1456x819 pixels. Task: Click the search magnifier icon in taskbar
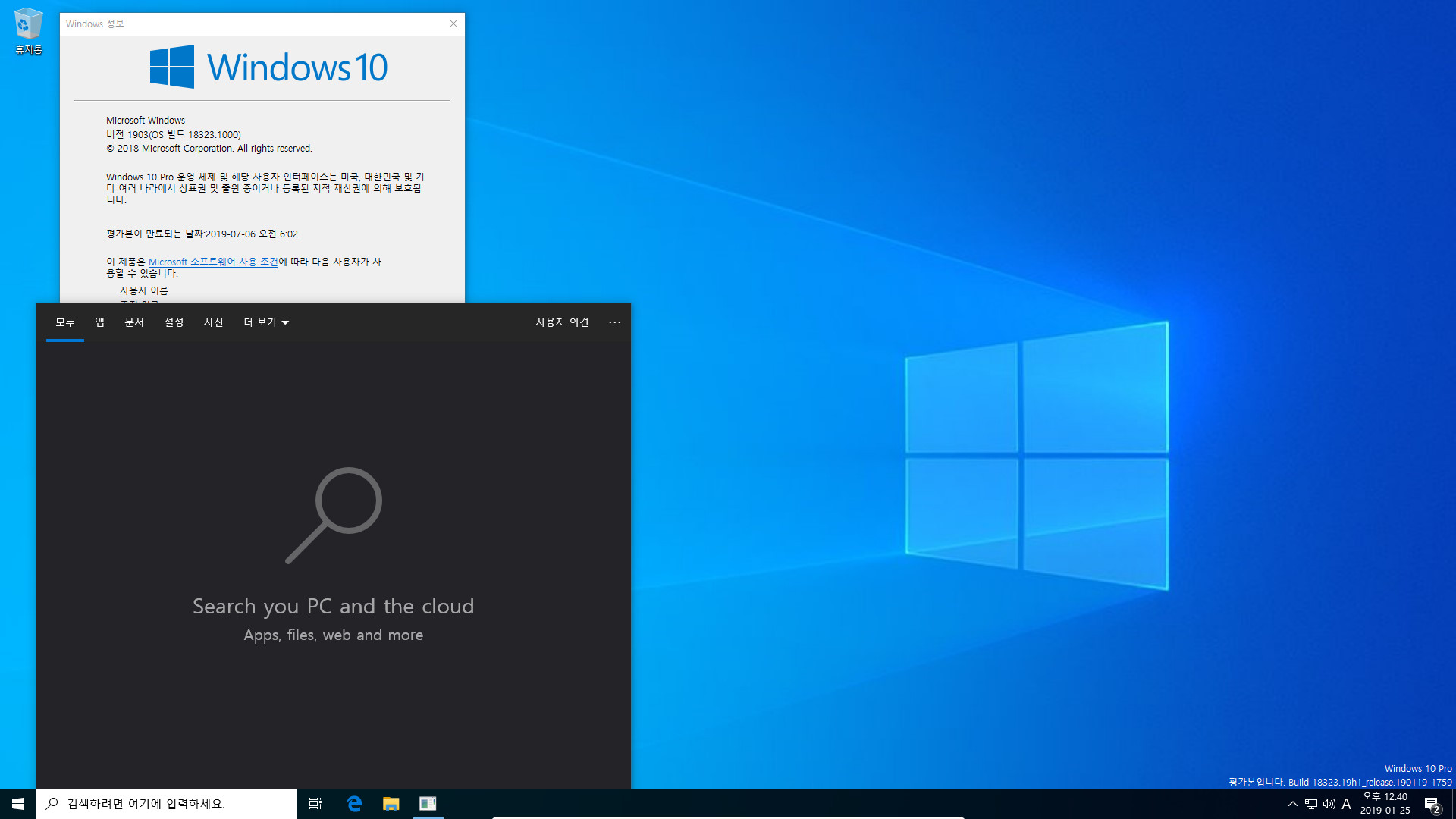(x=52, y=803)
